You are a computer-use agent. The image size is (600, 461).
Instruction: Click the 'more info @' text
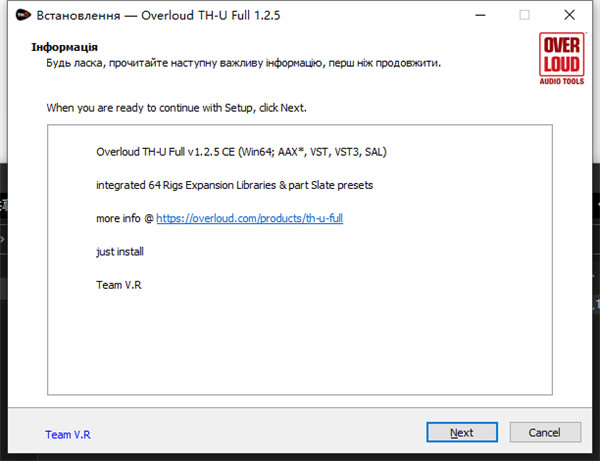[125, 218]
